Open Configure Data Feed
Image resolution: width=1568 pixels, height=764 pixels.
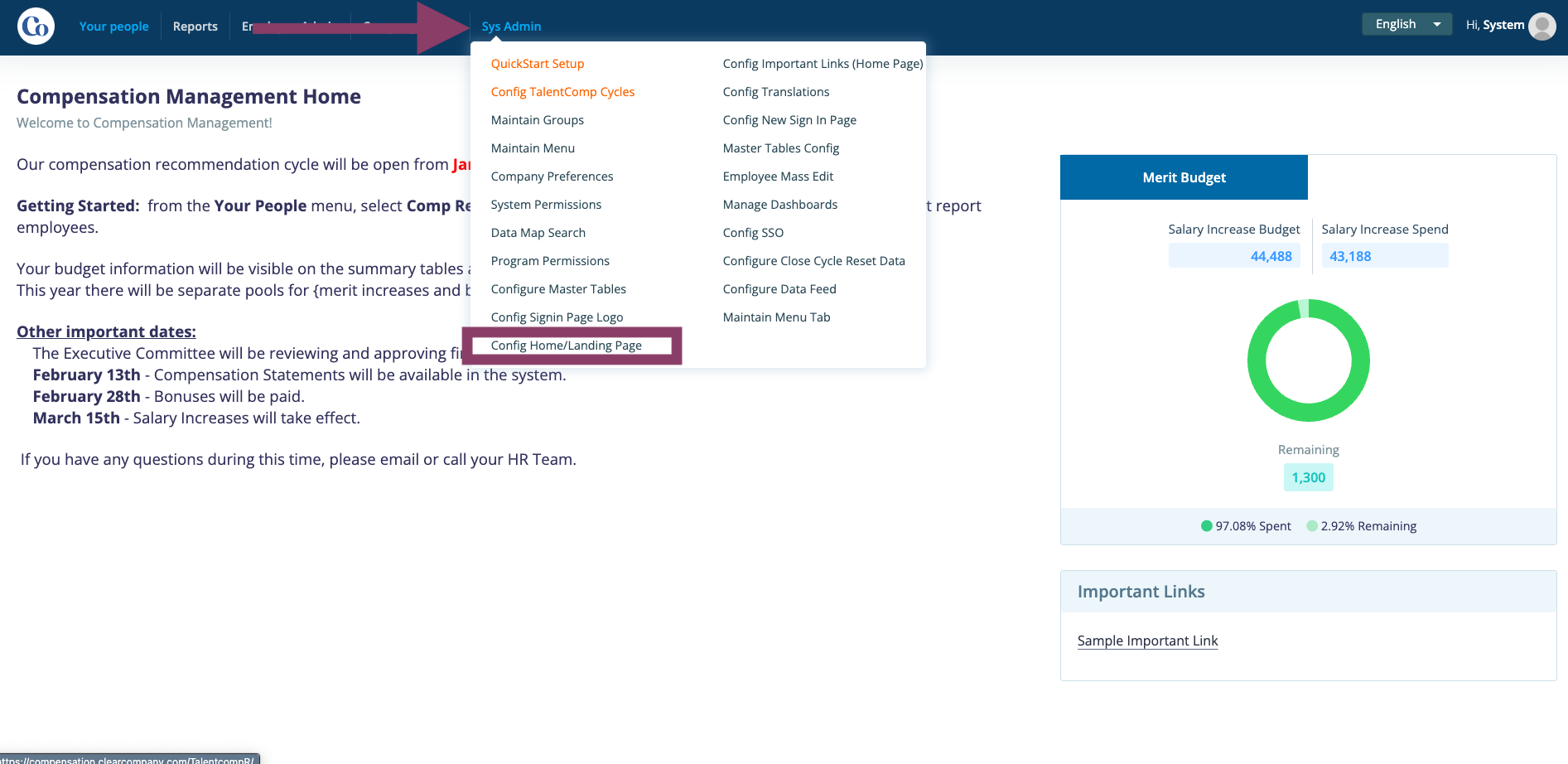tap(779, 289)
